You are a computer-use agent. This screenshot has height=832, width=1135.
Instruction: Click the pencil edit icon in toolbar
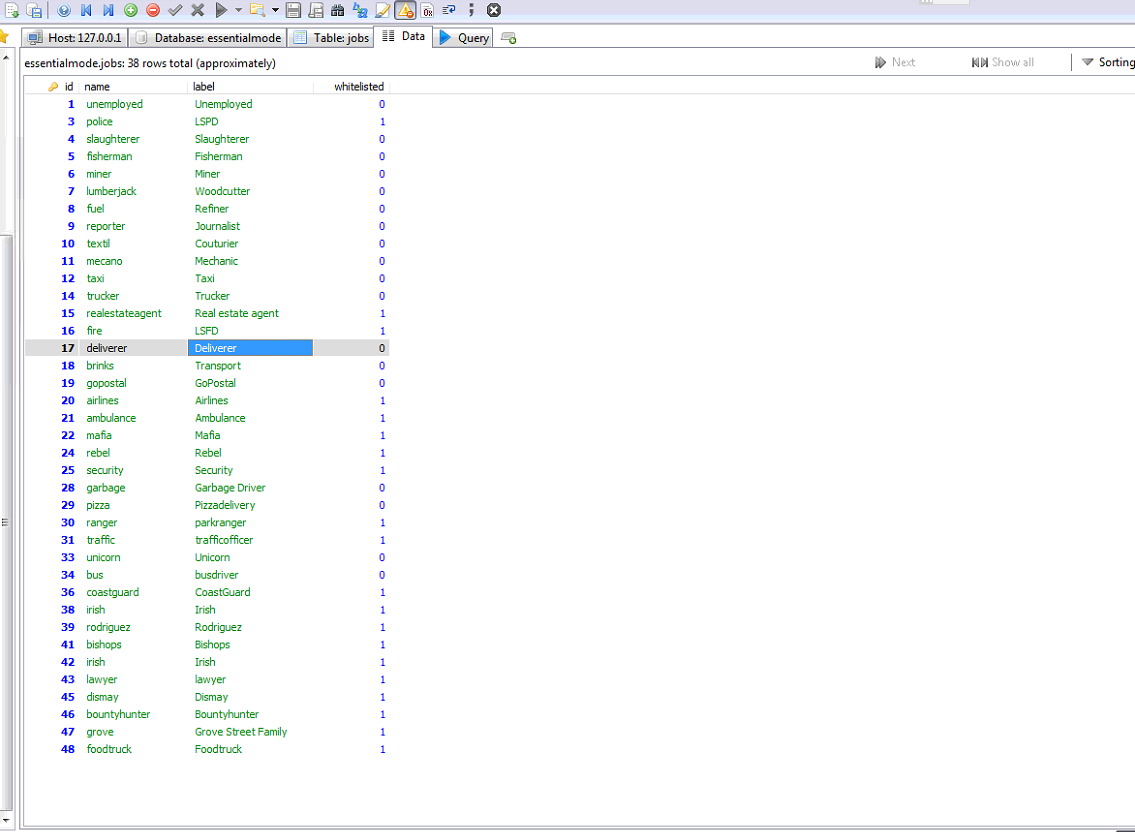[x=382, y=10]
